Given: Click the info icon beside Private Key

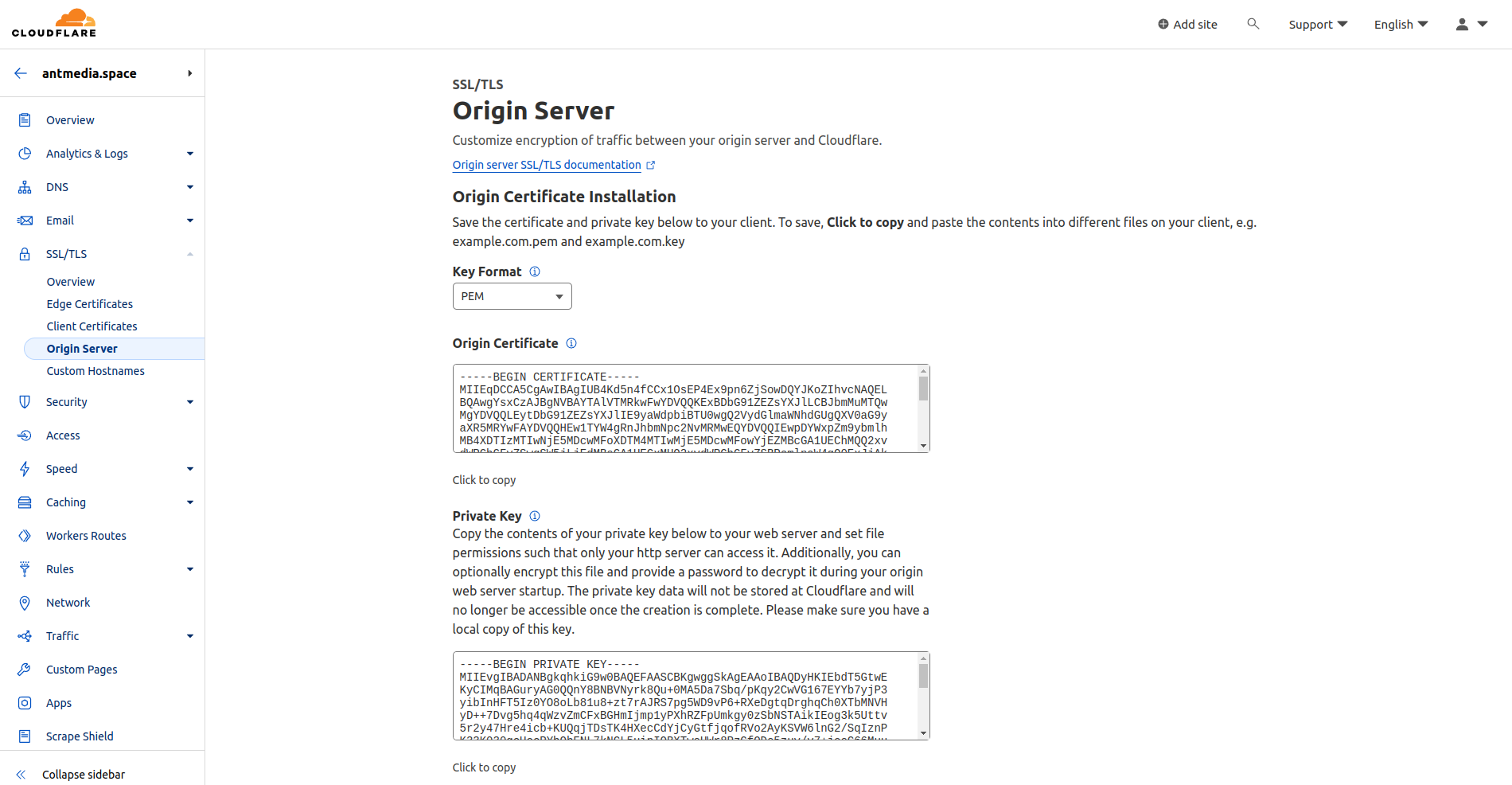Looking at the screenshot, I should click(535, 516).
